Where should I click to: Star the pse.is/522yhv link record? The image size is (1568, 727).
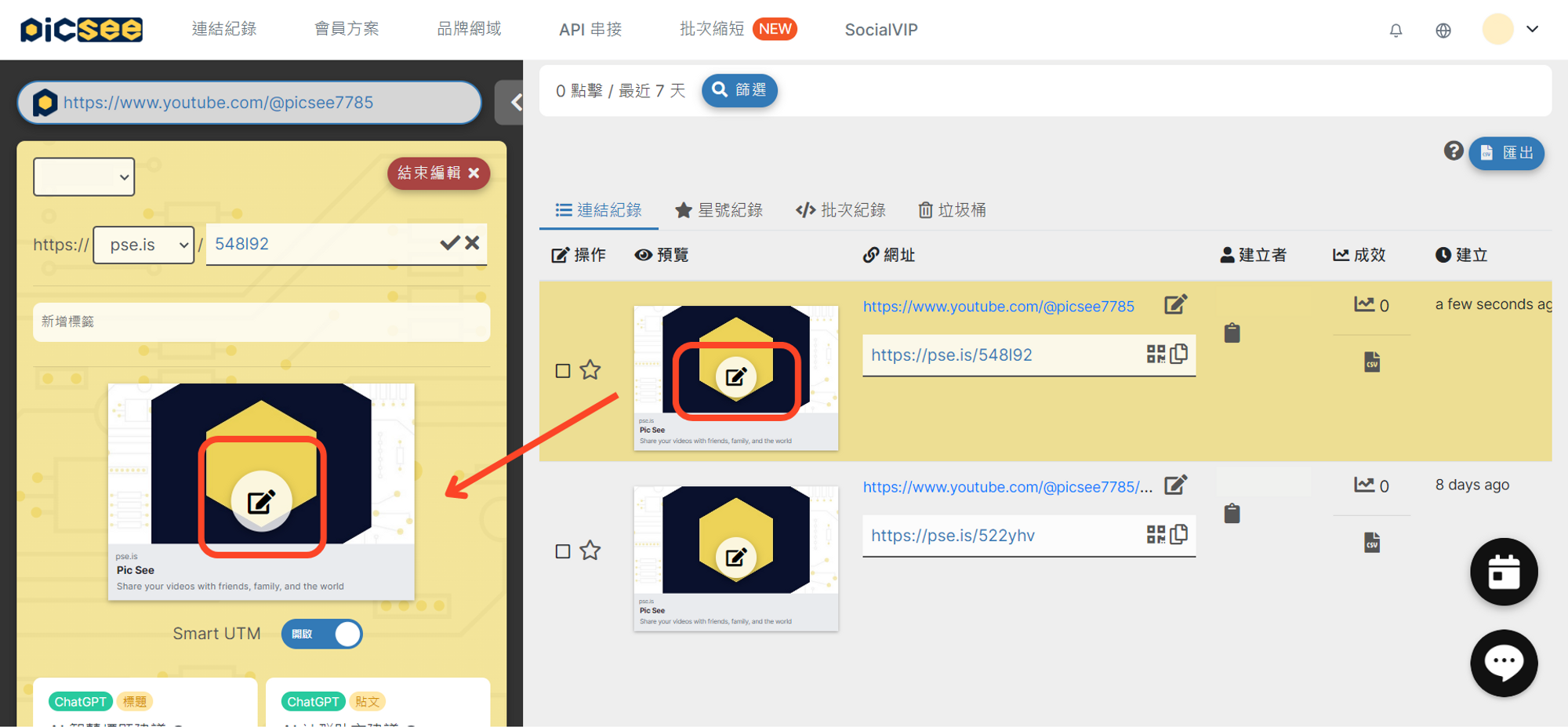click(x=590, y=551)
